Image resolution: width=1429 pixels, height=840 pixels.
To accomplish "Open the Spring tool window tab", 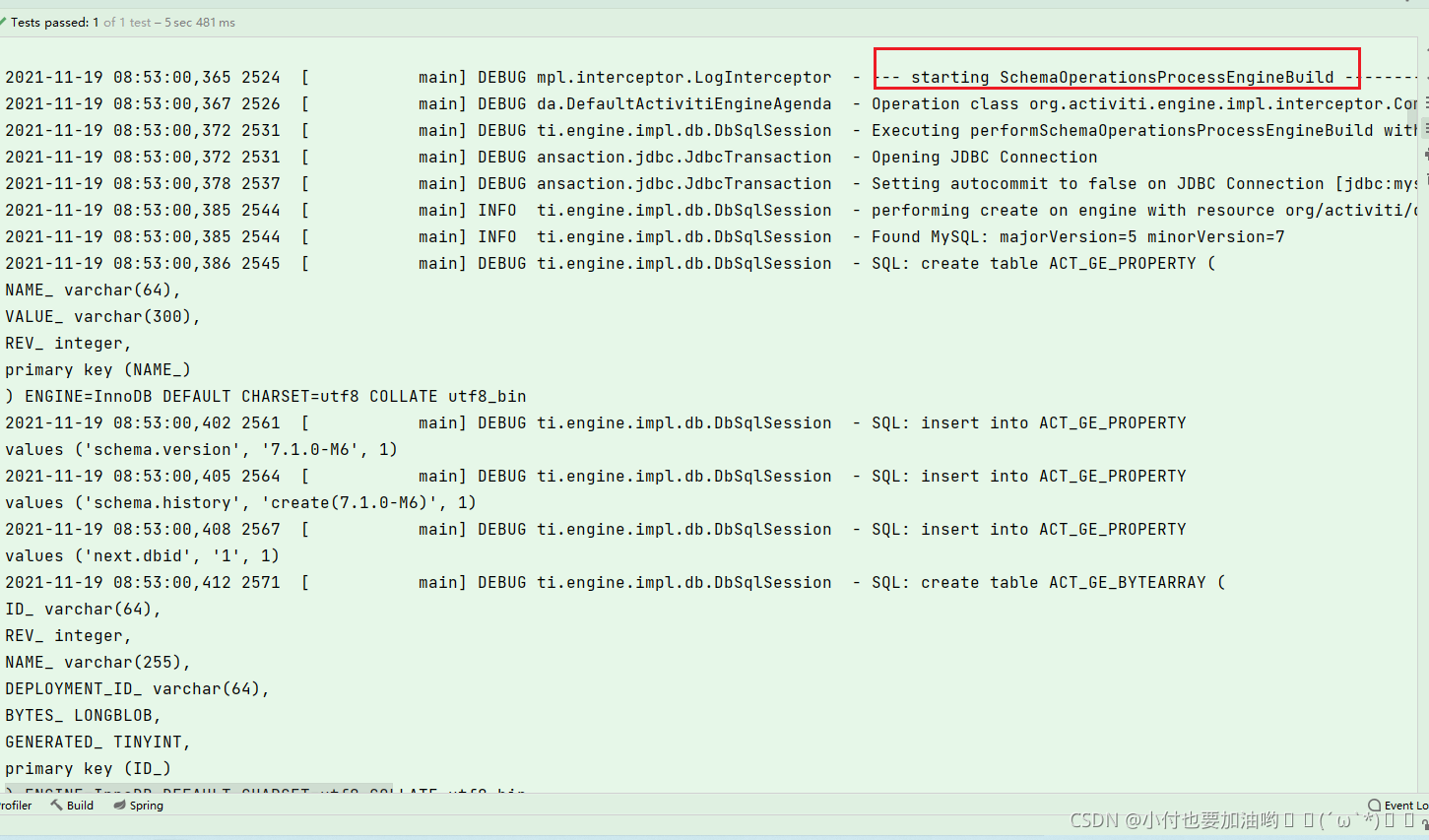I will [138, 805].
